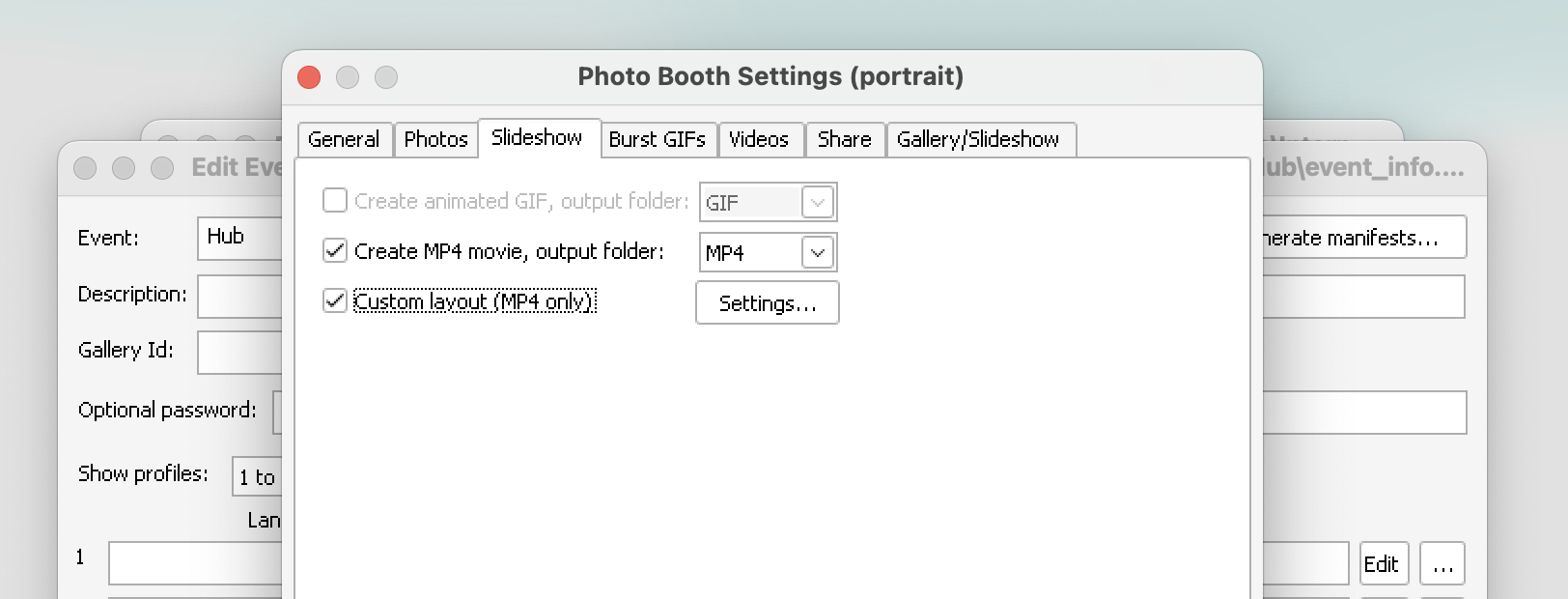Select the Burst GIFs tab

click(x=657, y=140)
